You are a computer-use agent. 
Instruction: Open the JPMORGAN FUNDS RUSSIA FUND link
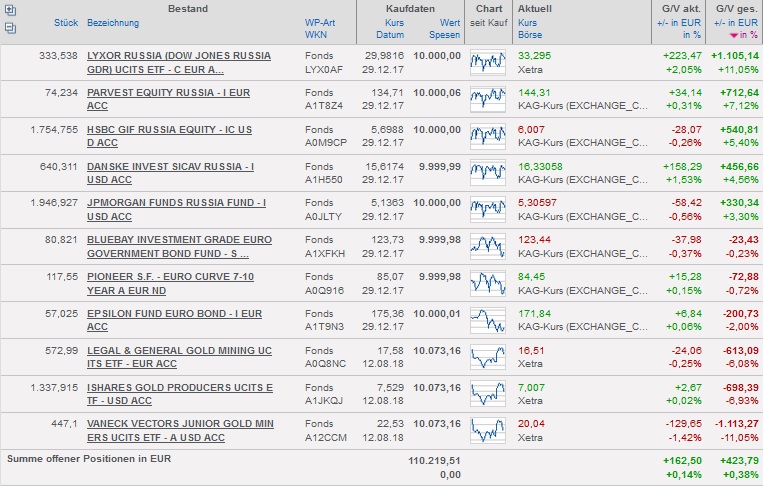tap(176, 210)
